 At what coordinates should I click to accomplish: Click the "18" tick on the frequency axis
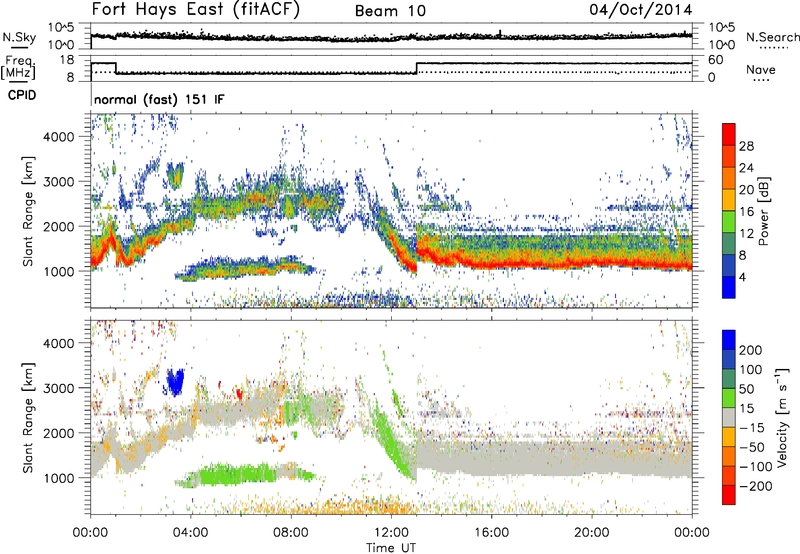coord(67,60)
